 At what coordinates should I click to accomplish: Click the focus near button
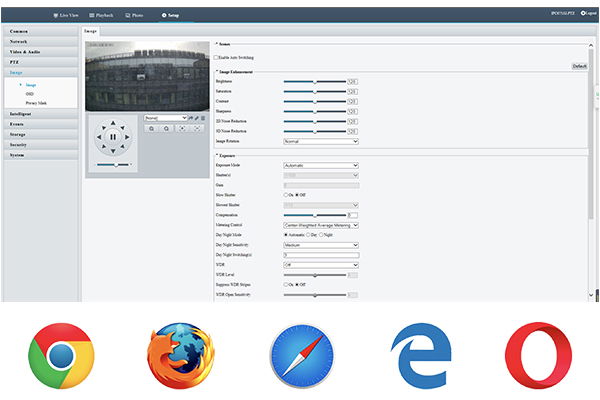pyautogui.click(x=182, y=129)
